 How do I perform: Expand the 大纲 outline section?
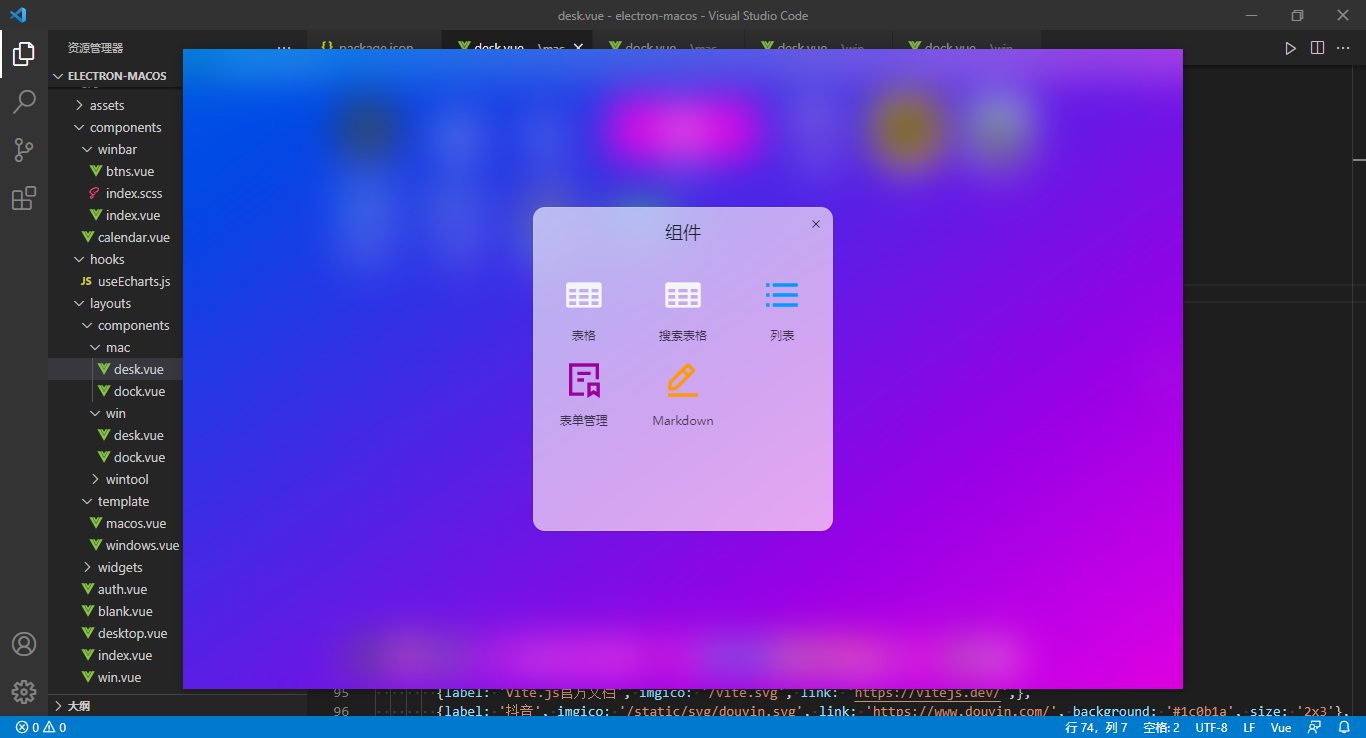78,706
